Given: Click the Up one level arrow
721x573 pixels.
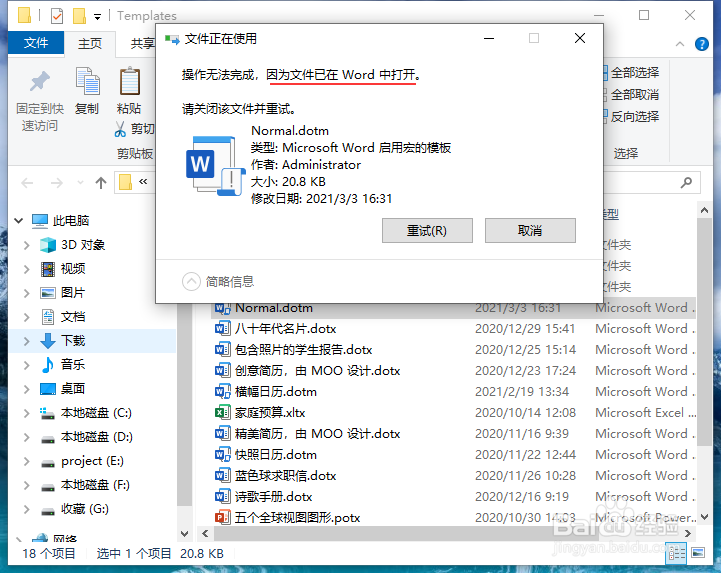Looking at the screenshot, I should 101,183.
